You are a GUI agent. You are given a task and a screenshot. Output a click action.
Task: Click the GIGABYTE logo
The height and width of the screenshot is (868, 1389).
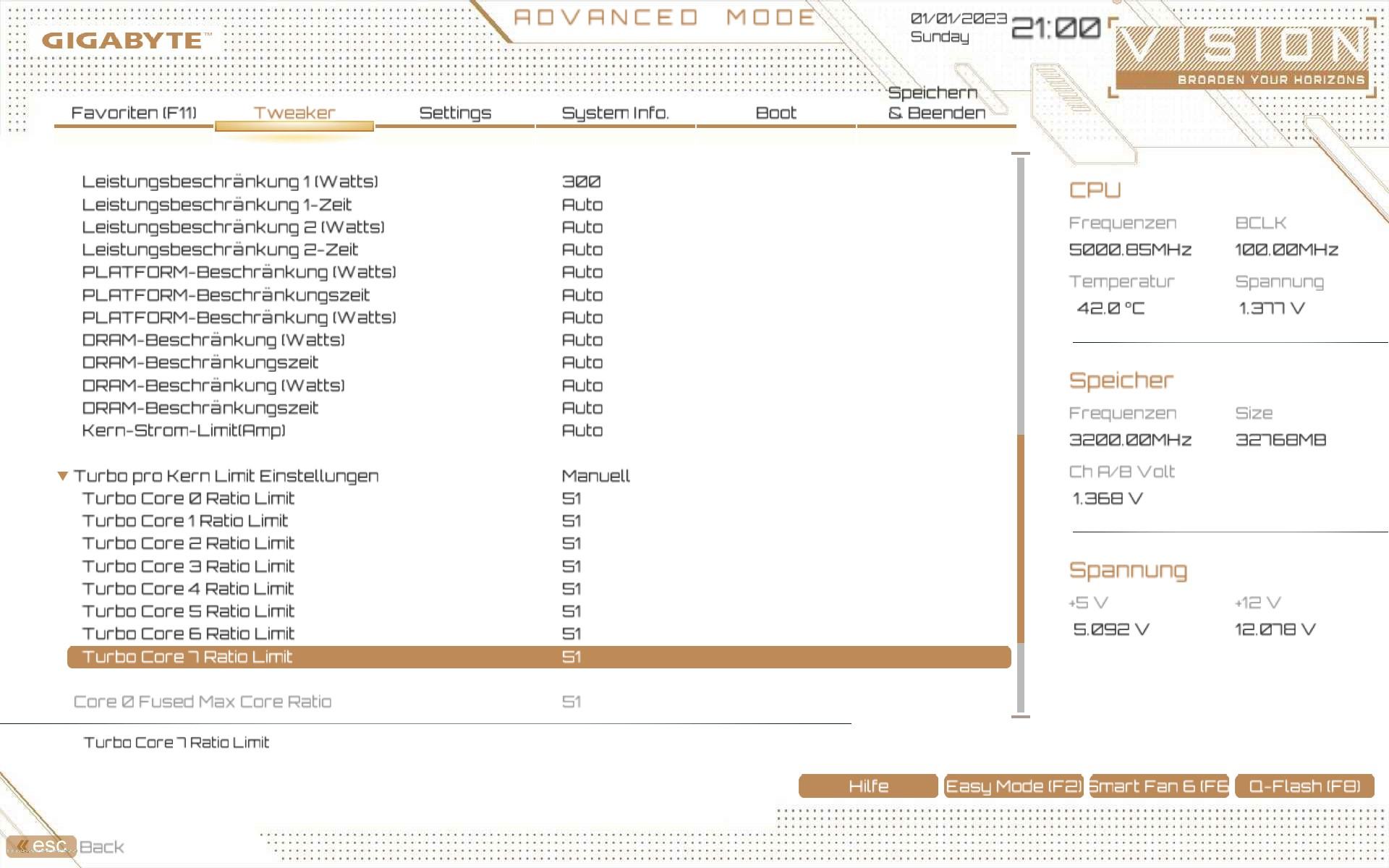(126, 41)
